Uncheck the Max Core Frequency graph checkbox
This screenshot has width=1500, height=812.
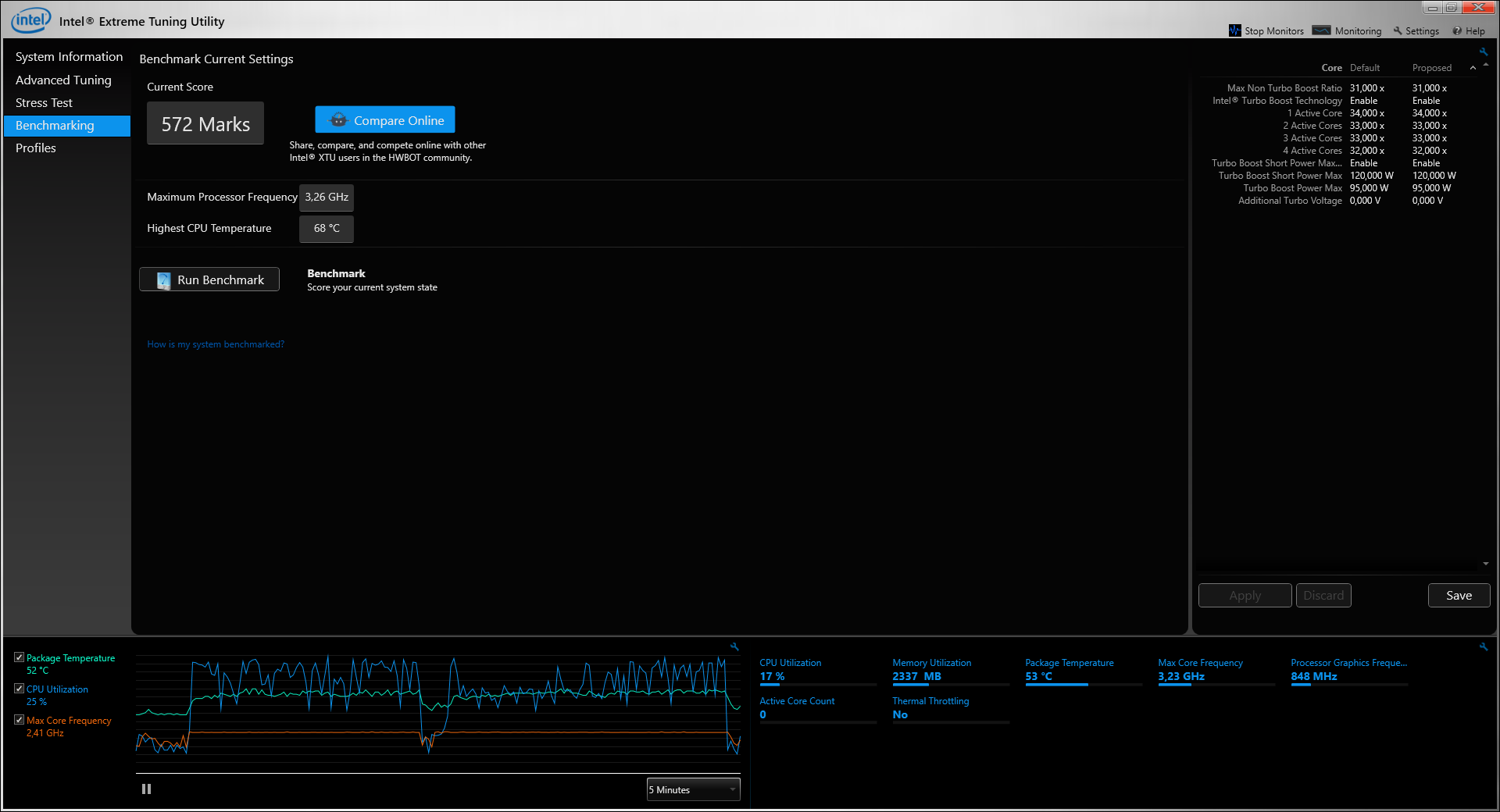coord(20,720)
